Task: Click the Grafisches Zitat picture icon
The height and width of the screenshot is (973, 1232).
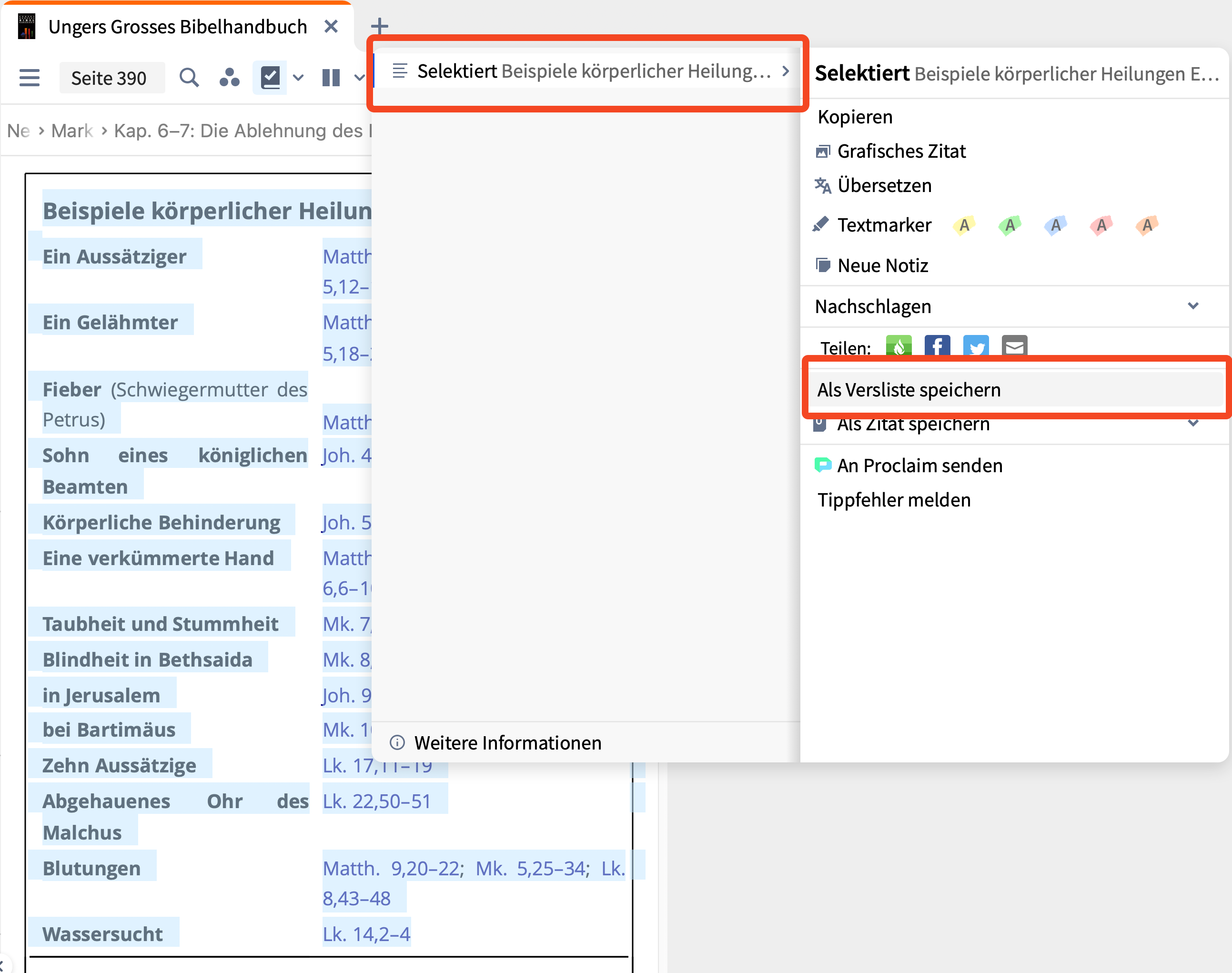Action: click(822, 151)
